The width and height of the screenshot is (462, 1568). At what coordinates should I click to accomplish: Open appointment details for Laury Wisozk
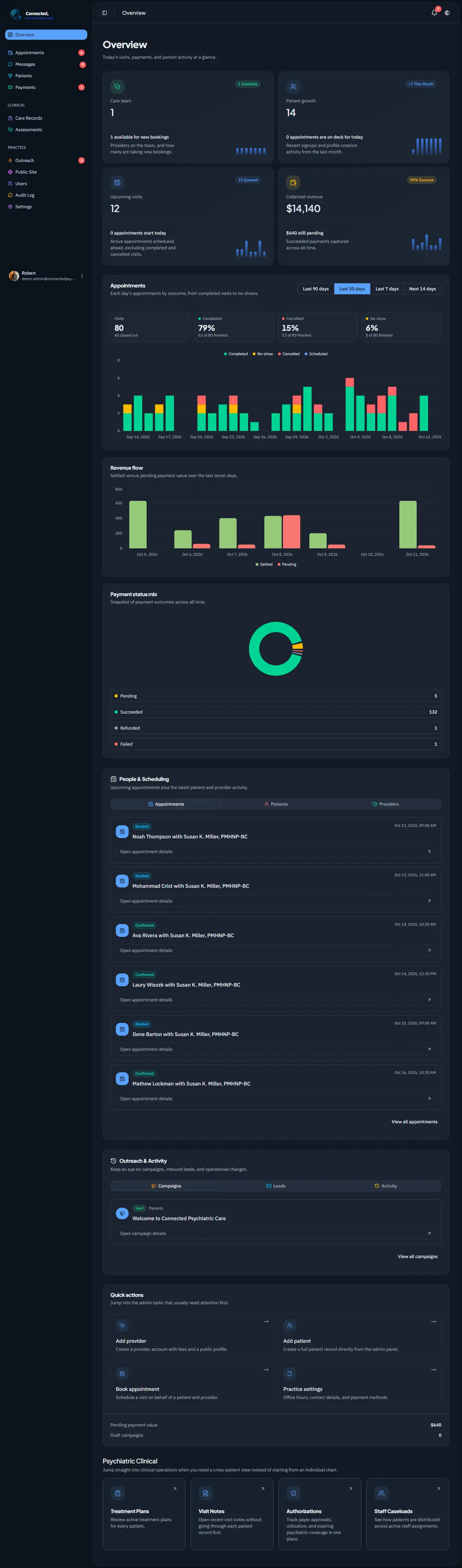276,999
